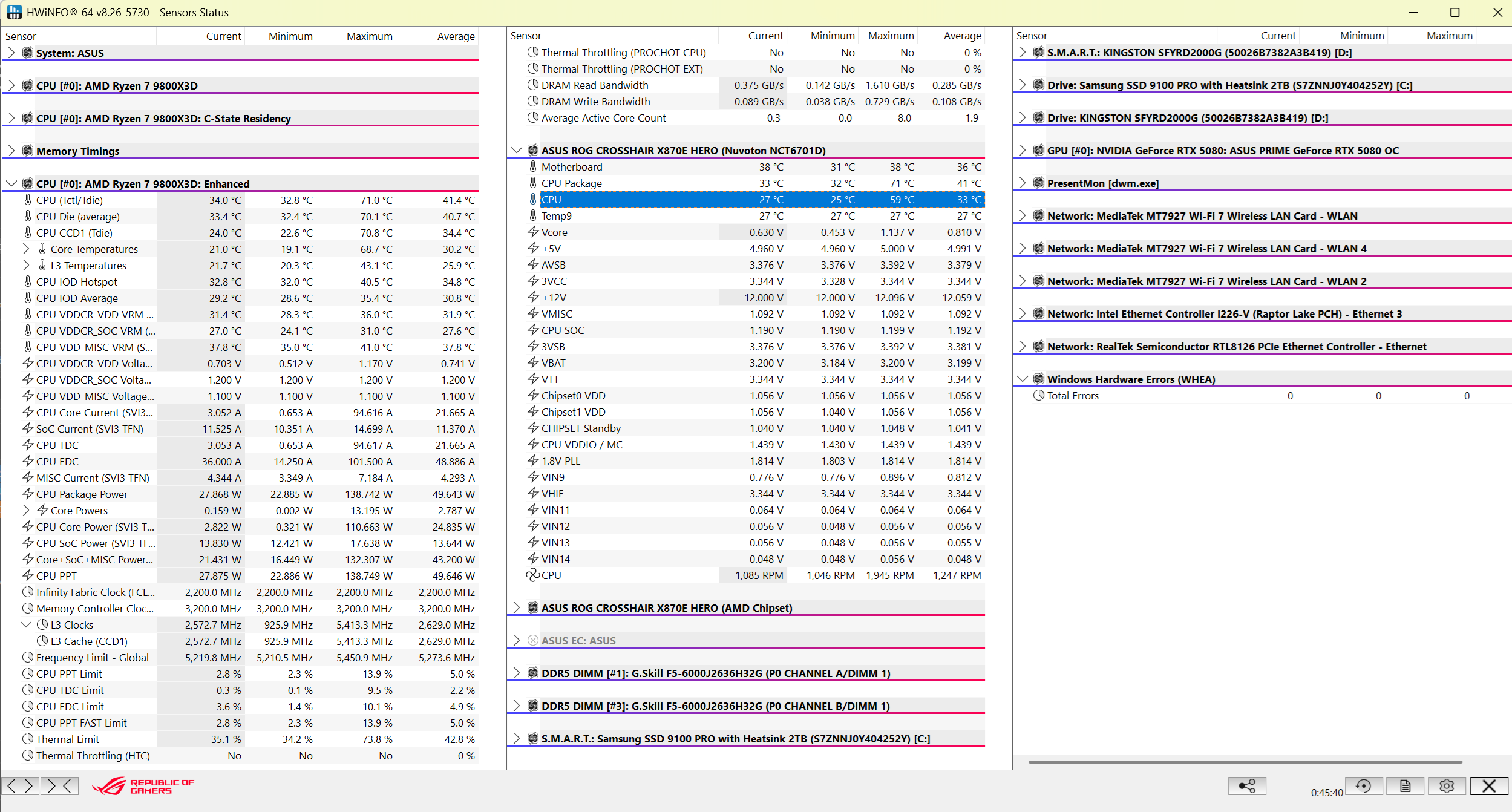This screenshot has width=1512, height=812.
Task: Click the Sensor column header in the left panel
Action: (79, 36)
